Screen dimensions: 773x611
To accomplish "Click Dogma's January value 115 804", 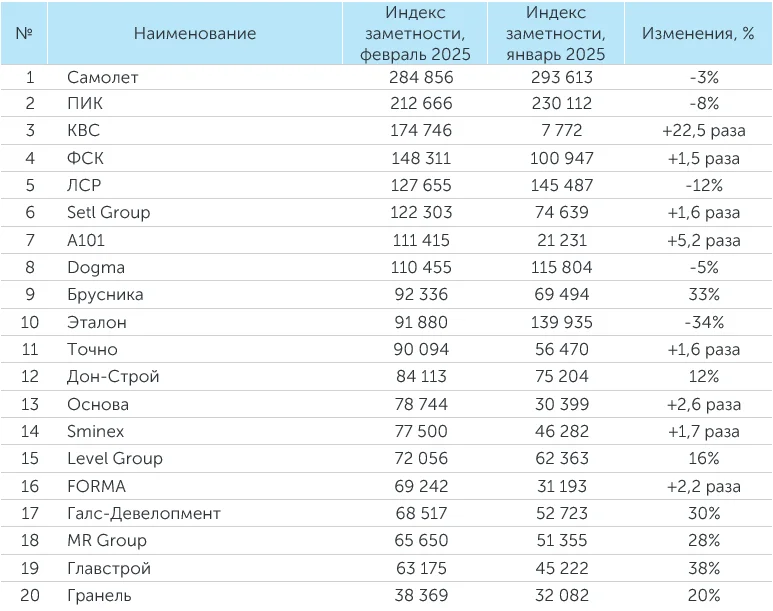I will pyautogui.click(x=559, y=268).
